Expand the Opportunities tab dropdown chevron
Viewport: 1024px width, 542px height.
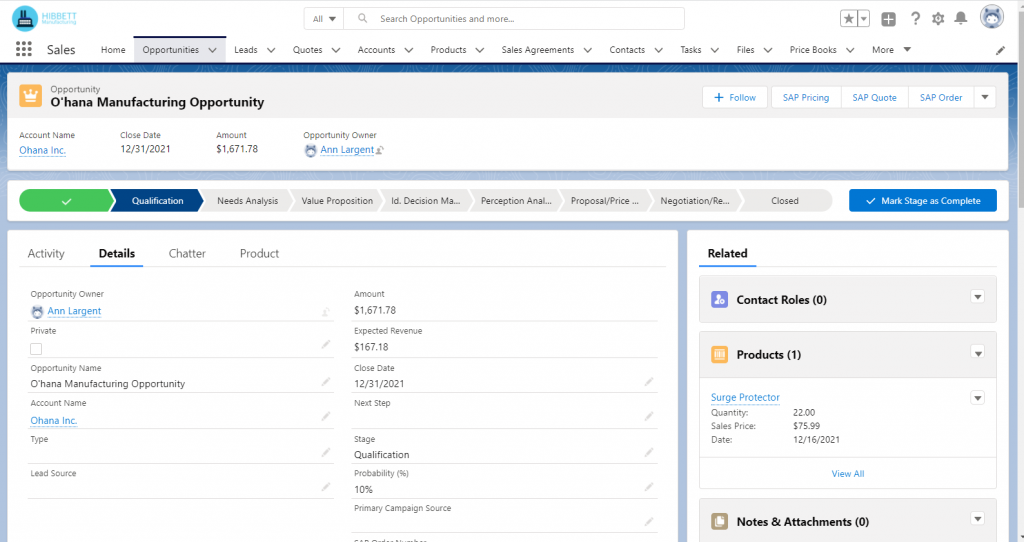(x=212, y=50)
